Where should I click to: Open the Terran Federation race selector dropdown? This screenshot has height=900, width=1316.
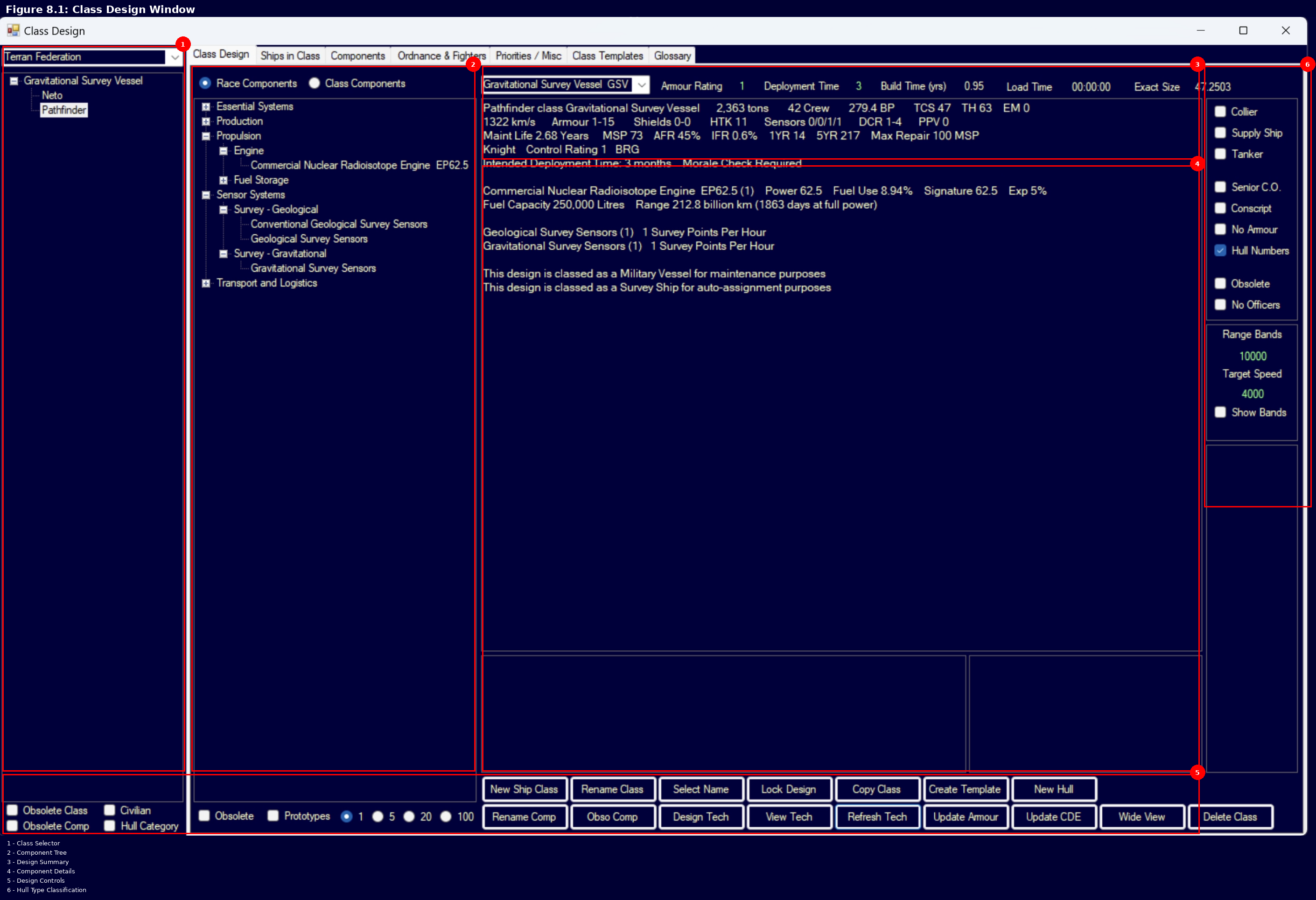pyautogui.click(x=174, y=57)
